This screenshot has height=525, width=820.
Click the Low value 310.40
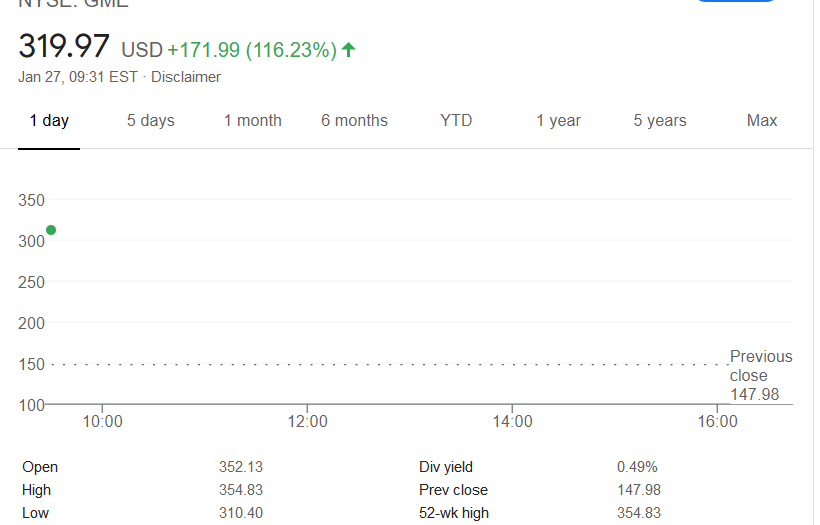[241, 513]
